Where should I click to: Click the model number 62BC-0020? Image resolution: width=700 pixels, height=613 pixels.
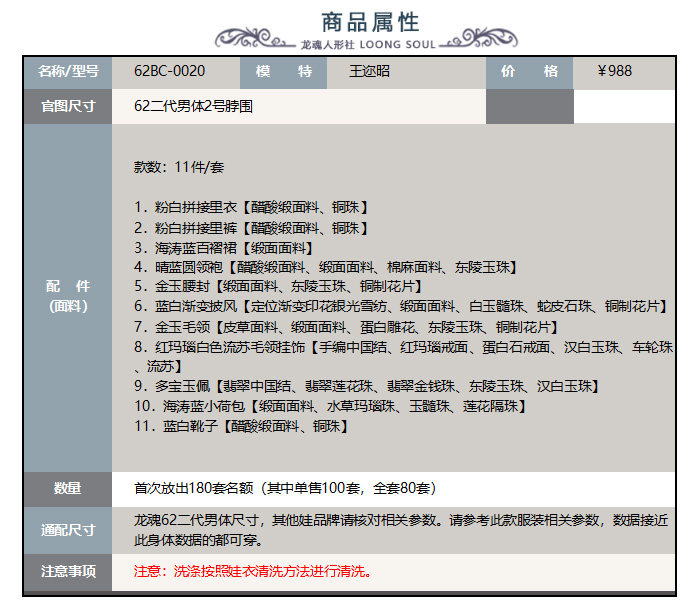(170, 71)
